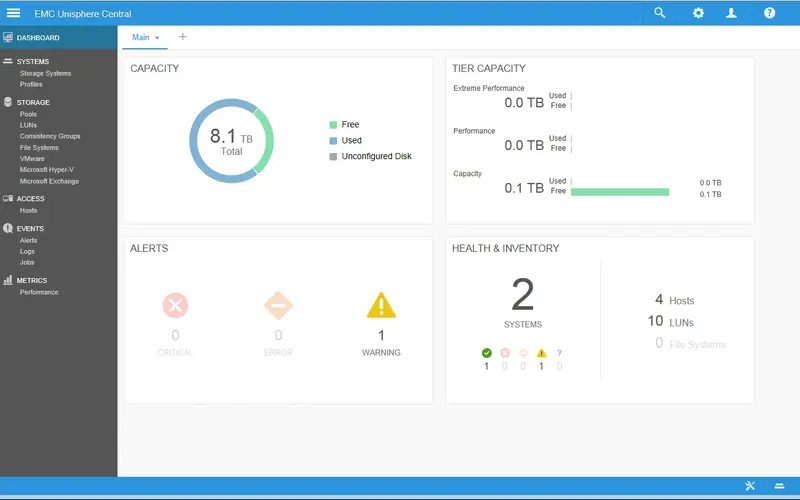
Task: Open Microsoft Exchange view
Action: (49, 181)
